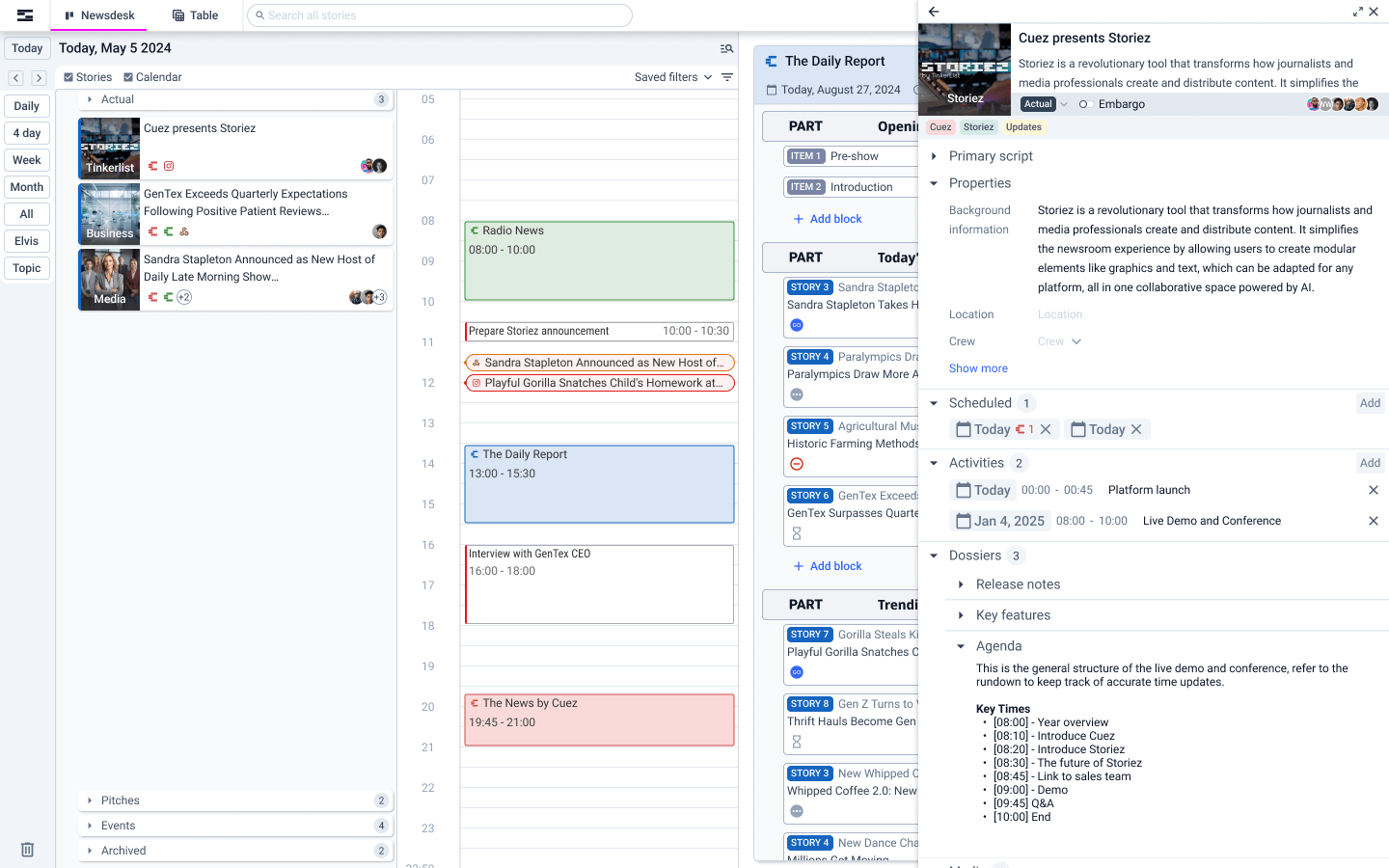
Task: Click status icon under Story 3 Sandra Stapleton
Action: [797, 325]
